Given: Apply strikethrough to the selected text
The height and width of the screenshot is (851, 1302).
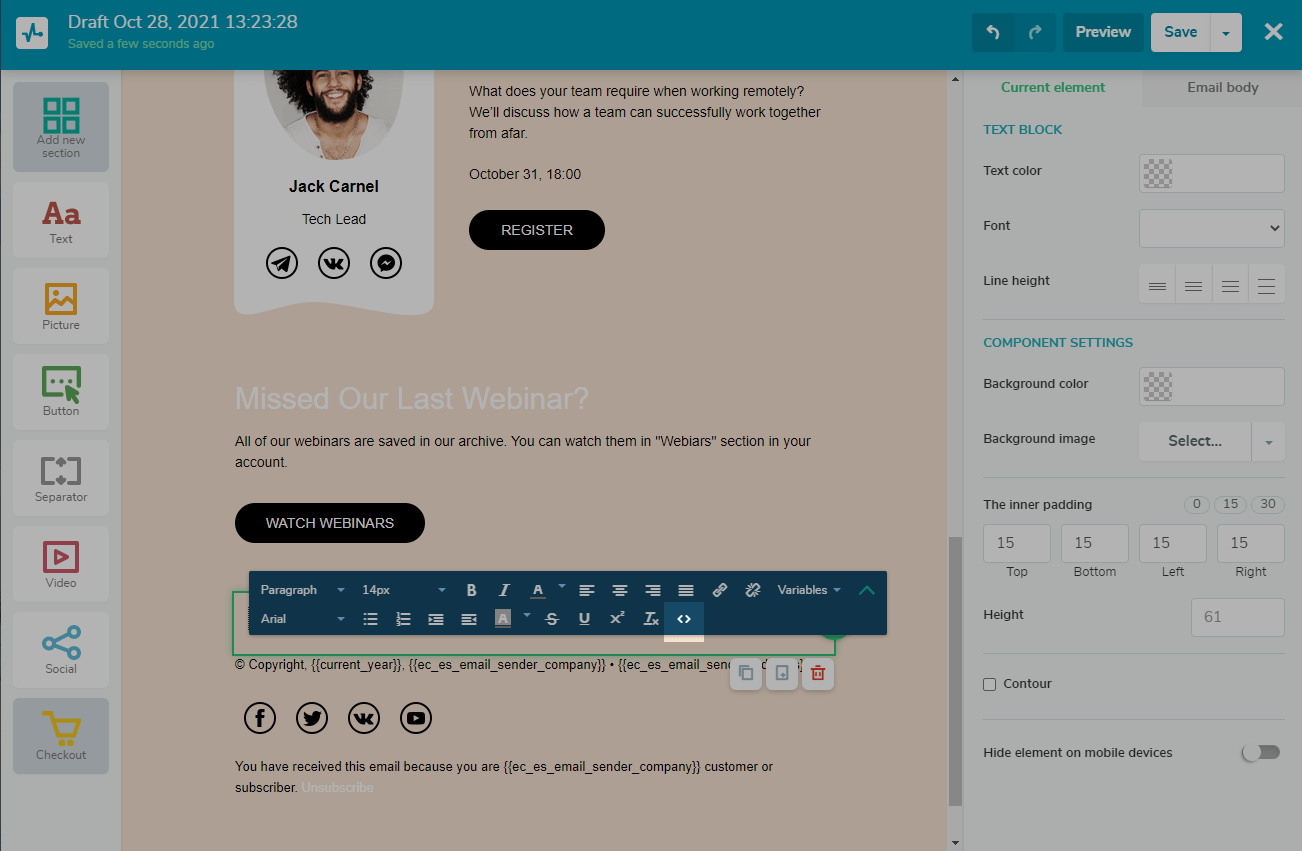Looking at the screenshot, I should click(551, 619).
